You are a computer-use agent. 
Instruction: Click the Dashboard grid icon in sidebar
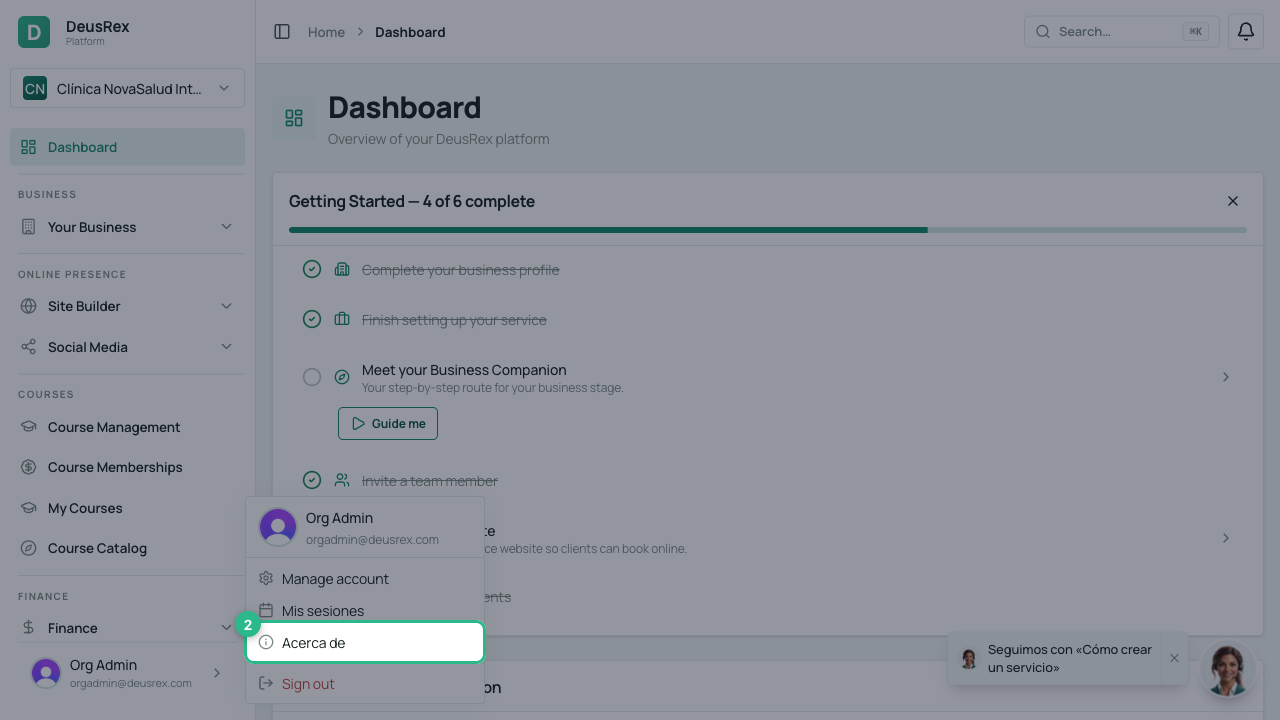click(x=28, y=147)
